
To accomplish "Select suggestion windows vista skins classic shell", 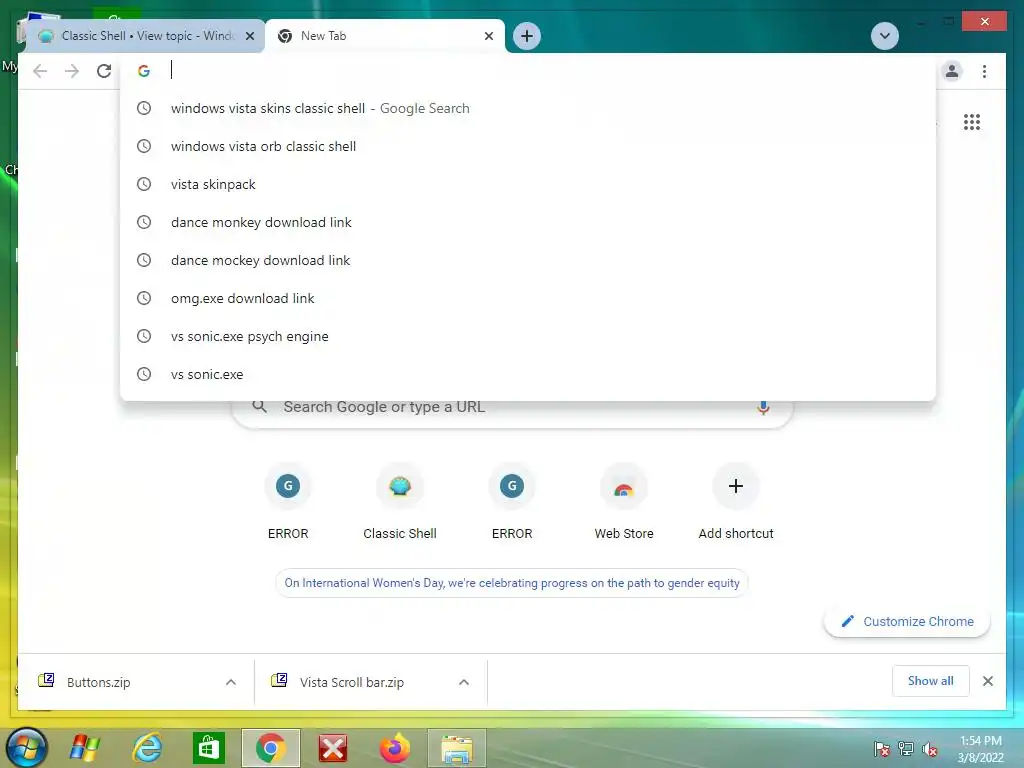I will [x=528, y=108].
